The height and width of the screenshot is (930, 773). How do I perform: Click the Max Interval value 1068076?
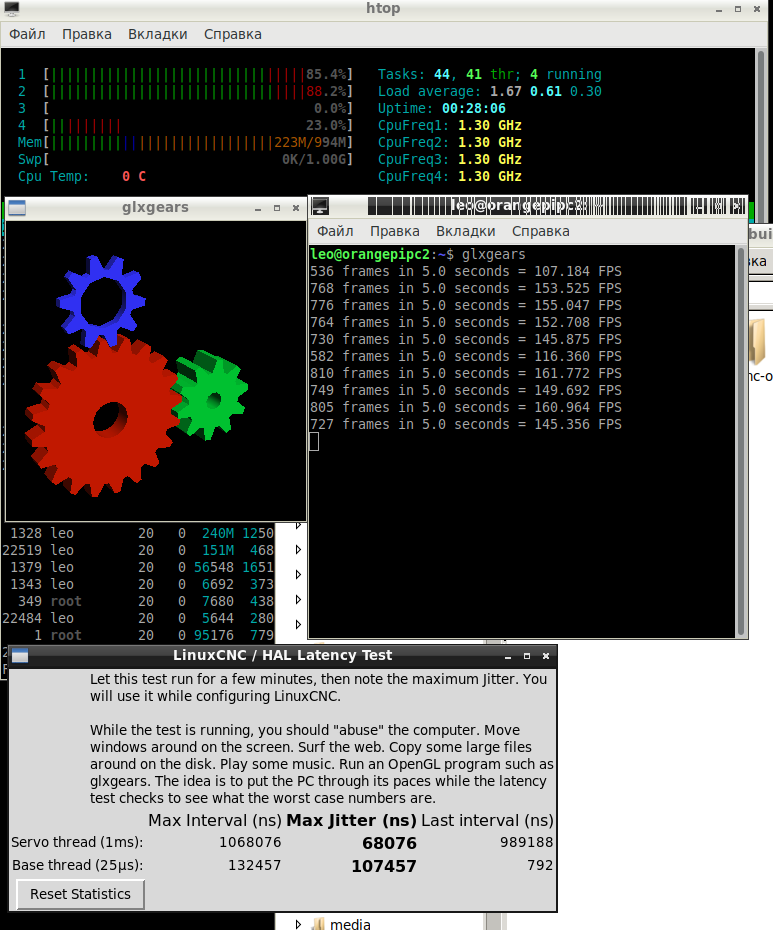pos(250,842)
